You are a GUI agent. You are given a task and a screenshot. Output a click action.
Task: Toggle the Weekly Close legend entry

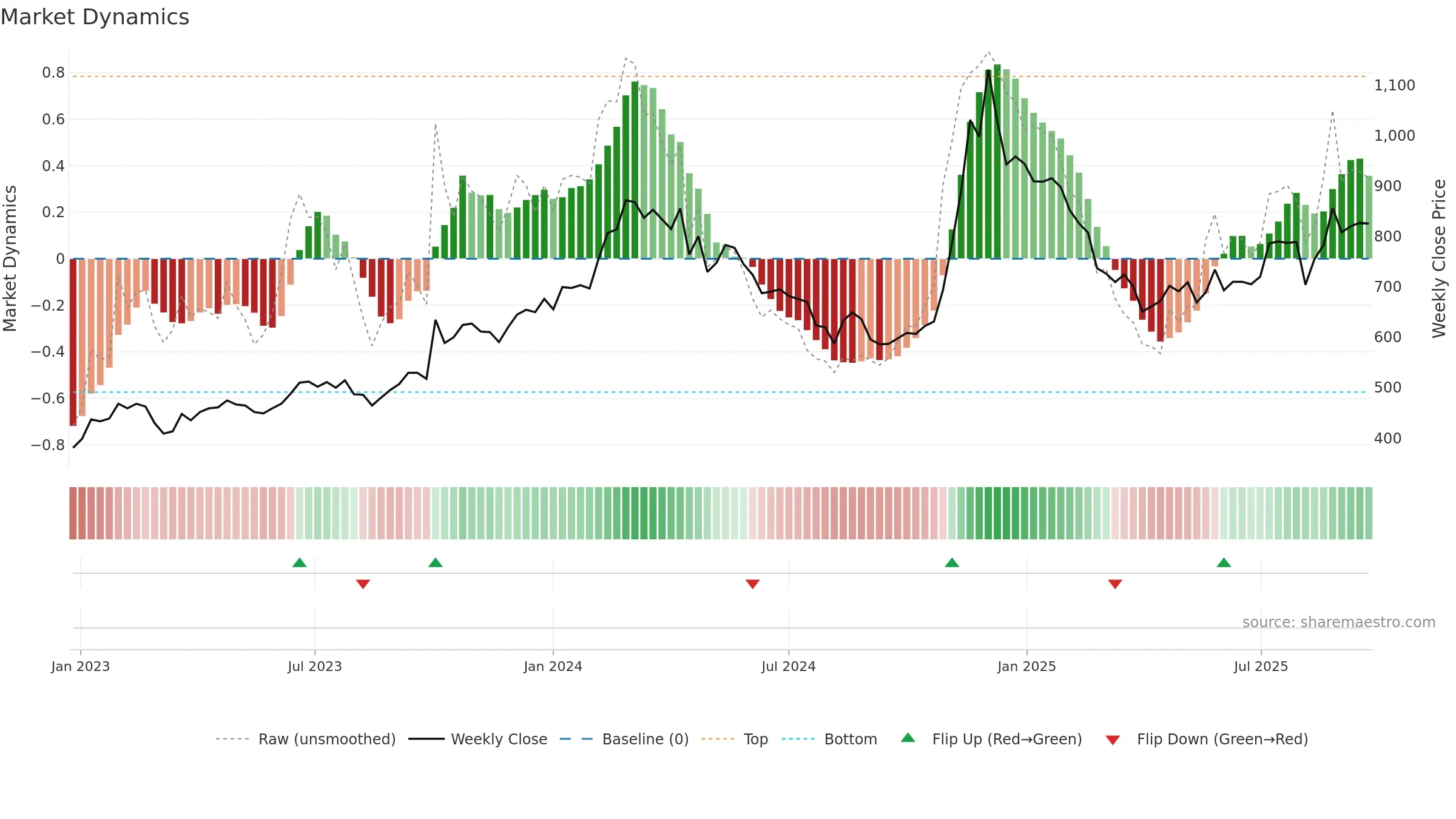(x=478, y=739)
